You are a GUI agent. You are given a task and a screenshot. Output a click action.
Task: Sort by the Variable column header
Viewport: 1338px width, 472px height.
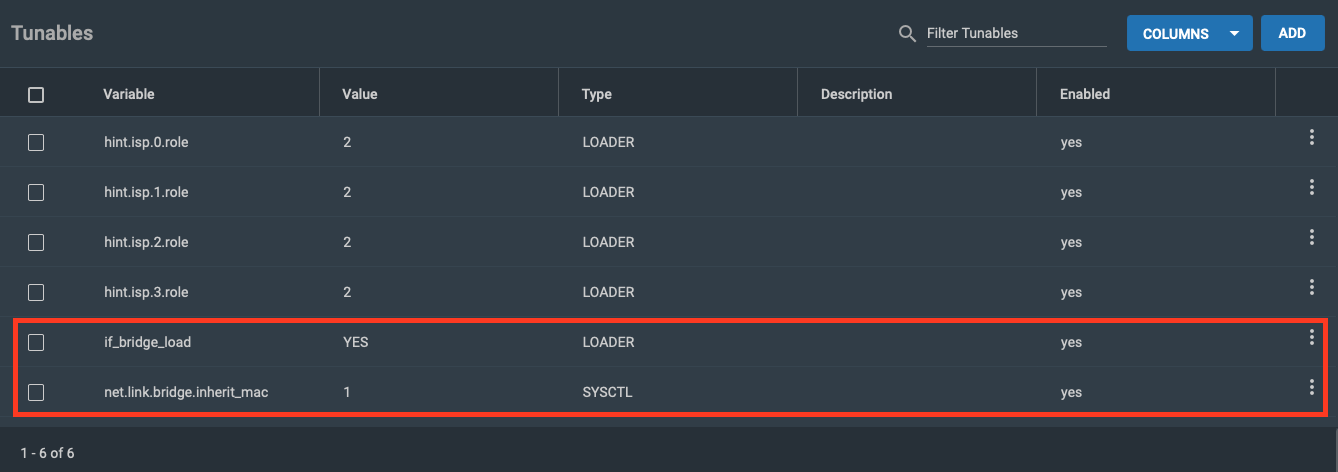[x=129, y=94]
